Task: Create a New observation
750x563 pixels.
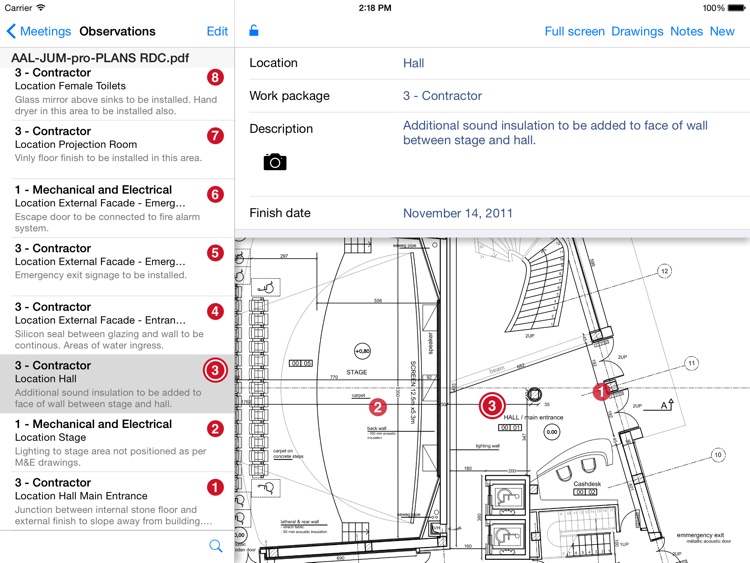Action: (x=722, y=31)
